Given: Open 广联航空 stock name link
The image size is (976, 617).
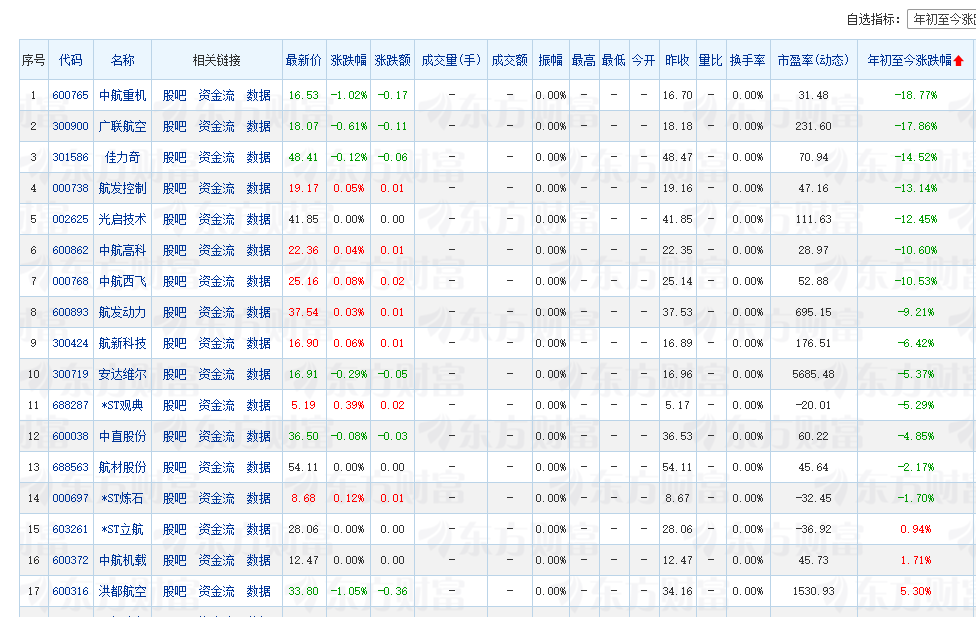Looking at the screenshot, I should click(x=123, y=126).
